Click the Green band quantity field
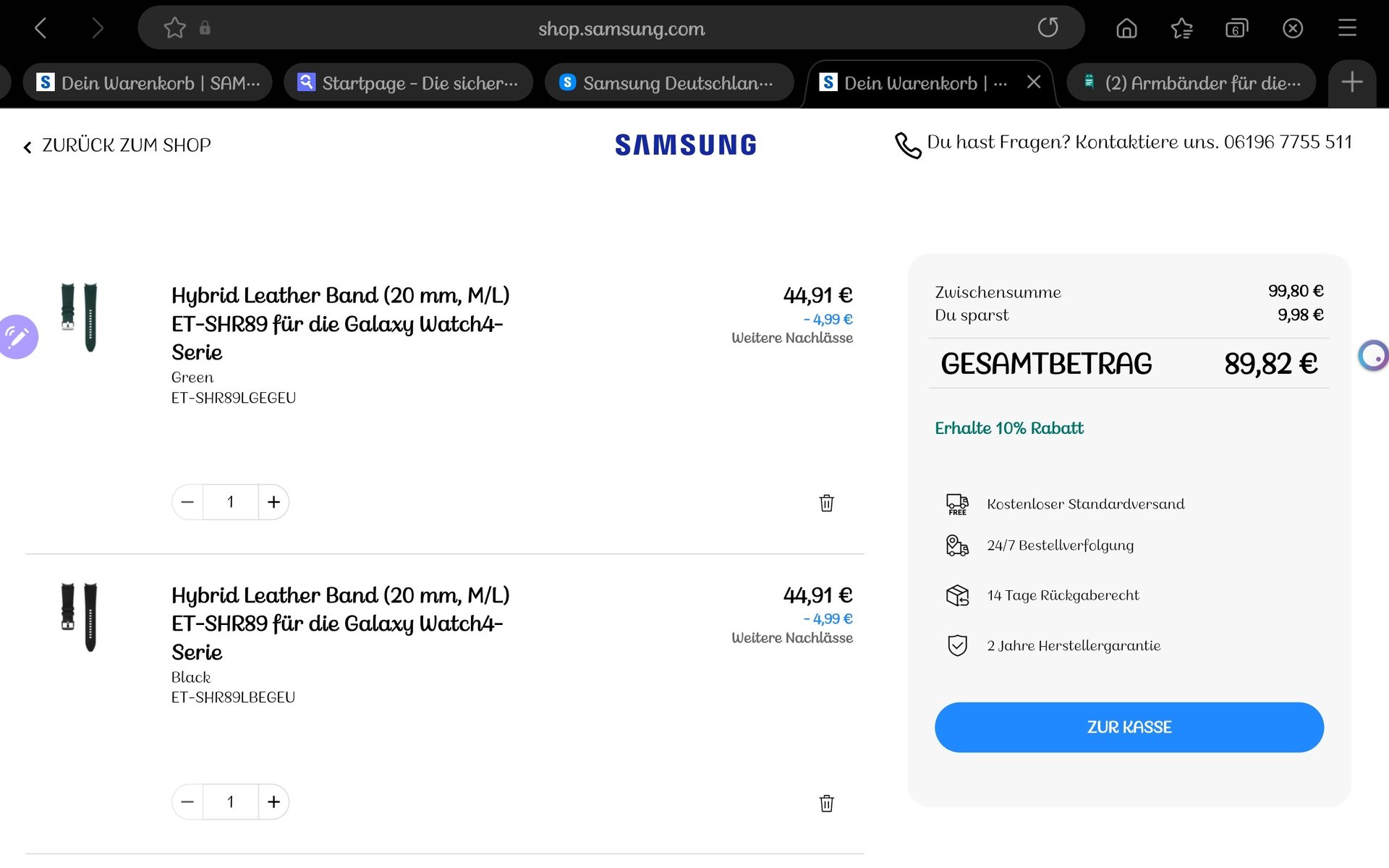 230,502
